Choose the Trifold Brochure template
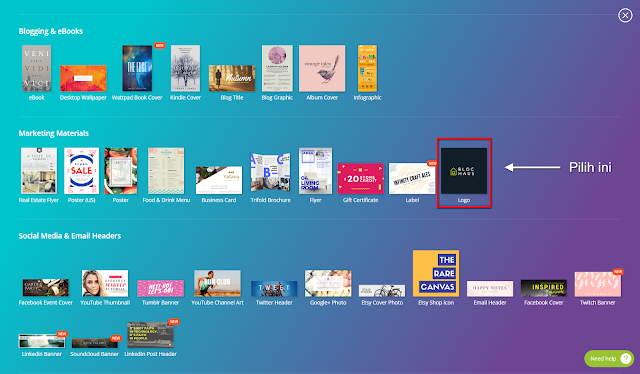 271,171
